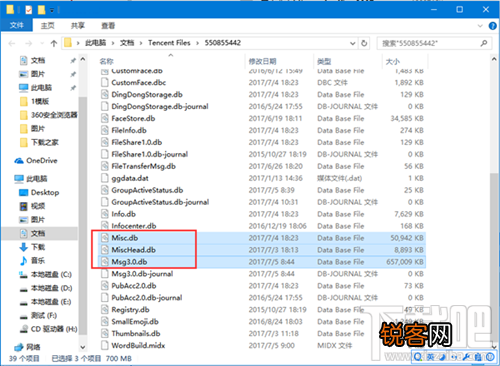Open the address bar history dropdown
Viewport: 500px width, 366px height.
coord(352,43)
